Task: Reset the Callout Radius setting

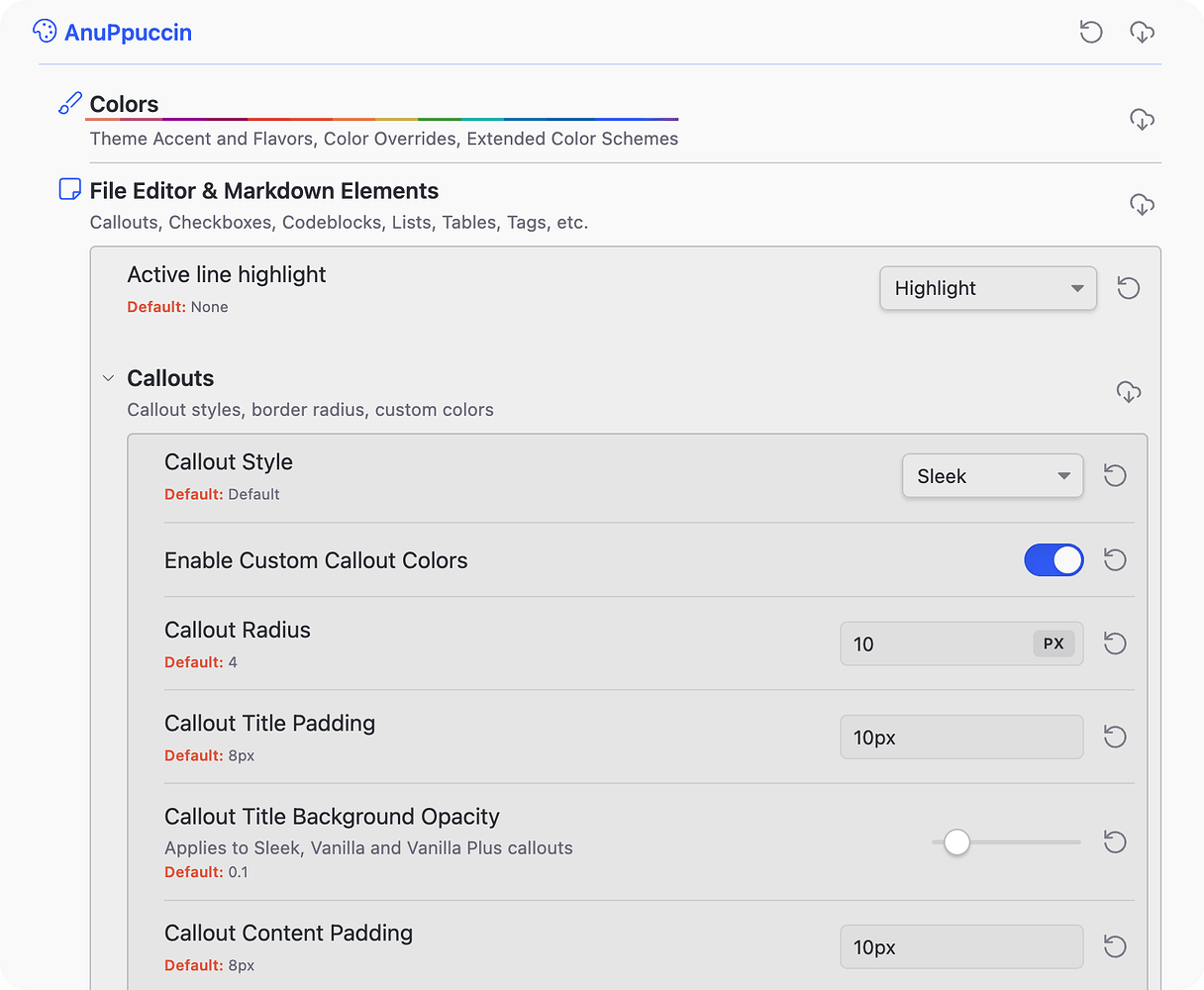Action: point(1115,643)
